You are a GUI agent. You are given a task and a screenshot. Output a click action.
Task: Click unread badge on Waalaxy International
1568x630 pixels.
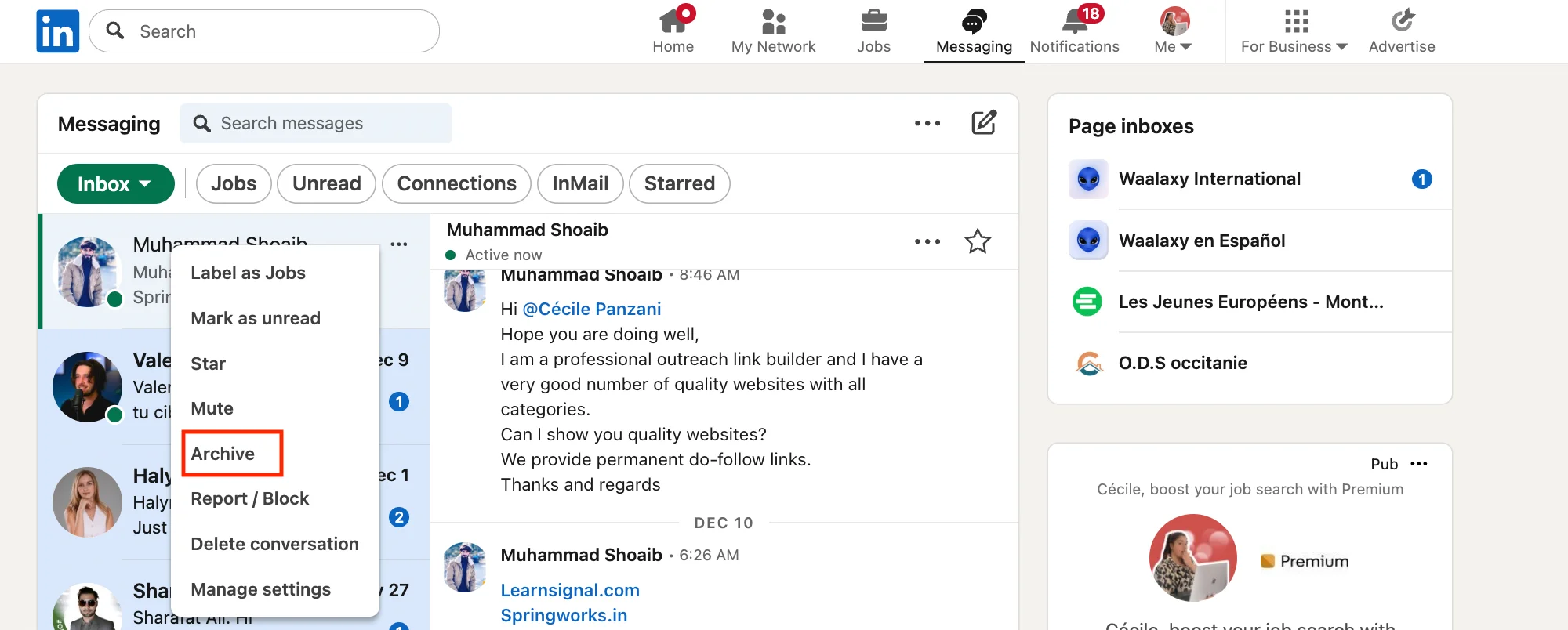coord(1422,179)
